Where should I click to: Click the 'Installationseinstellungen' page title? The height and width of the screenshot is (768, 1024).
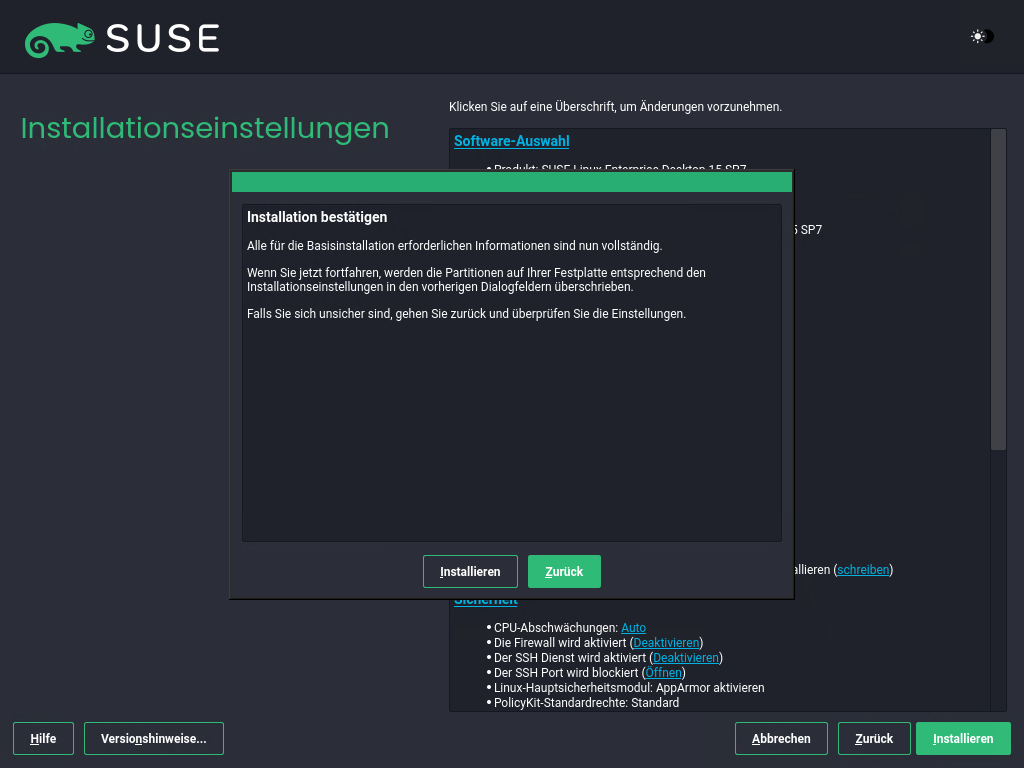coord(205,128)
